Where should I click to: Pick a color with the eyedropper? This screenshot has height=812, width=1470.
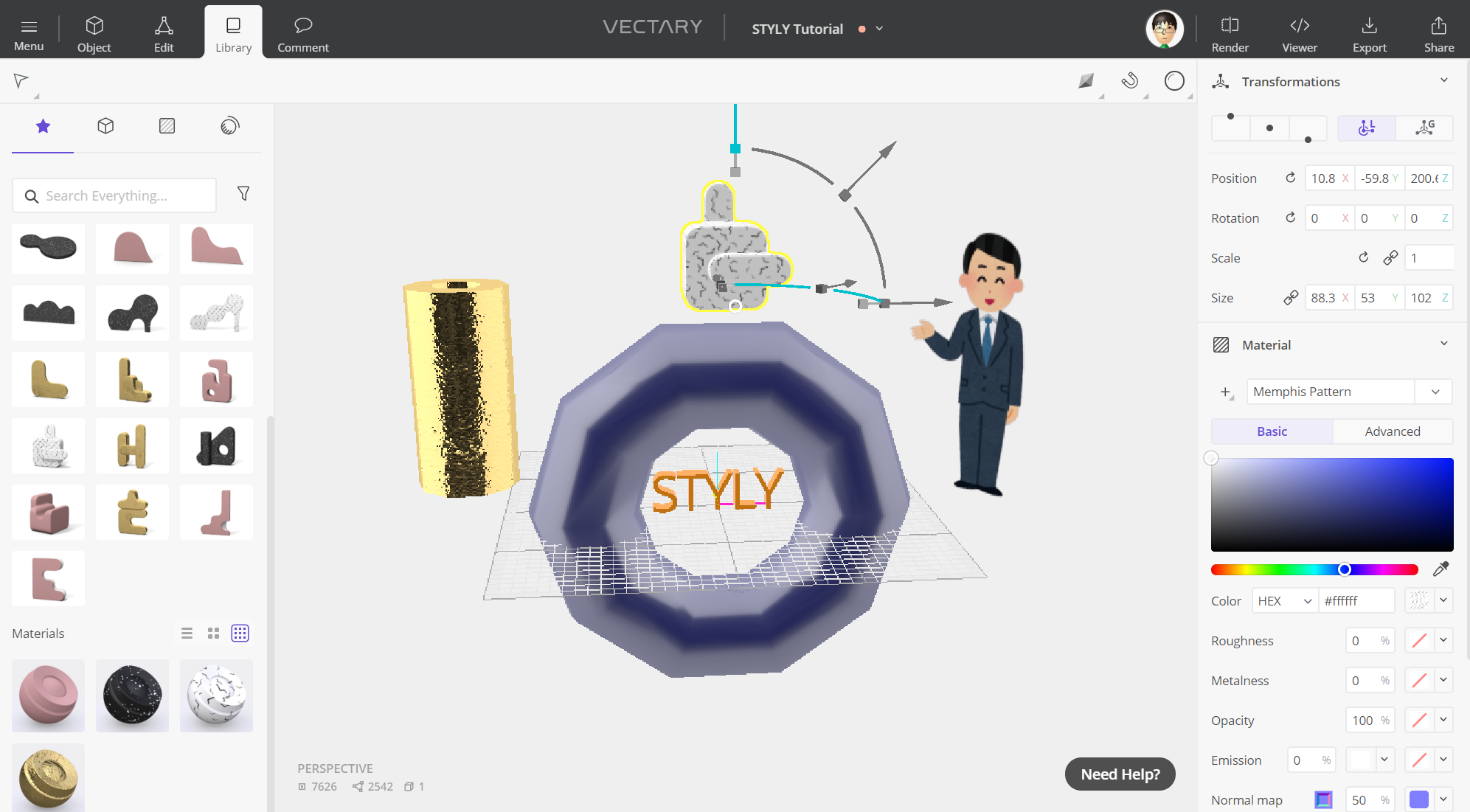(1440, 569)
